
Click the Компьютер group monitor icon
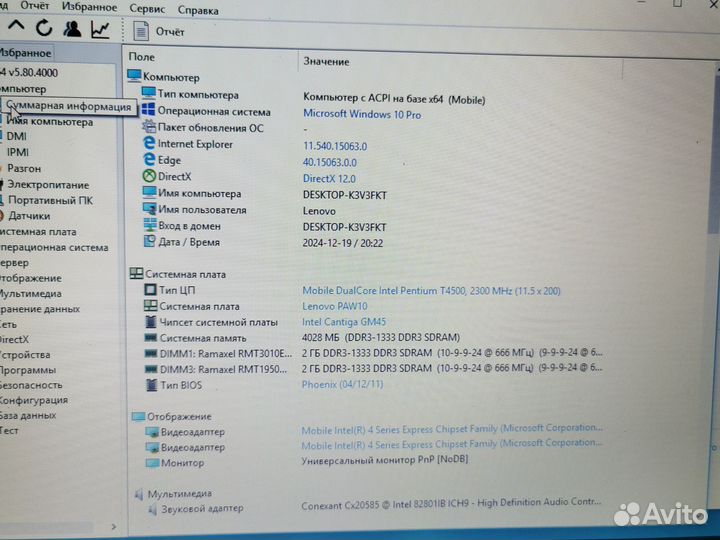(134, 76)
